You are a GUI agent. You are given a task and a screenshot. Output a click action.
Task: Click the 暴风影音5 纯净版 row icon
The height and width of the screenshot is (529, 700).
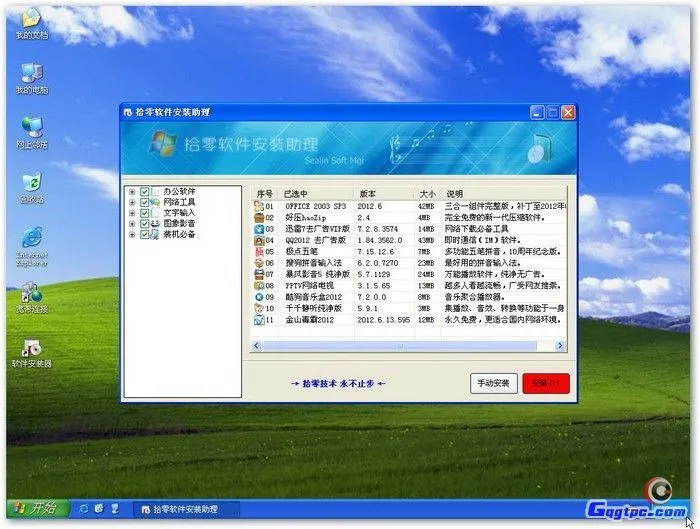[259, 274]
